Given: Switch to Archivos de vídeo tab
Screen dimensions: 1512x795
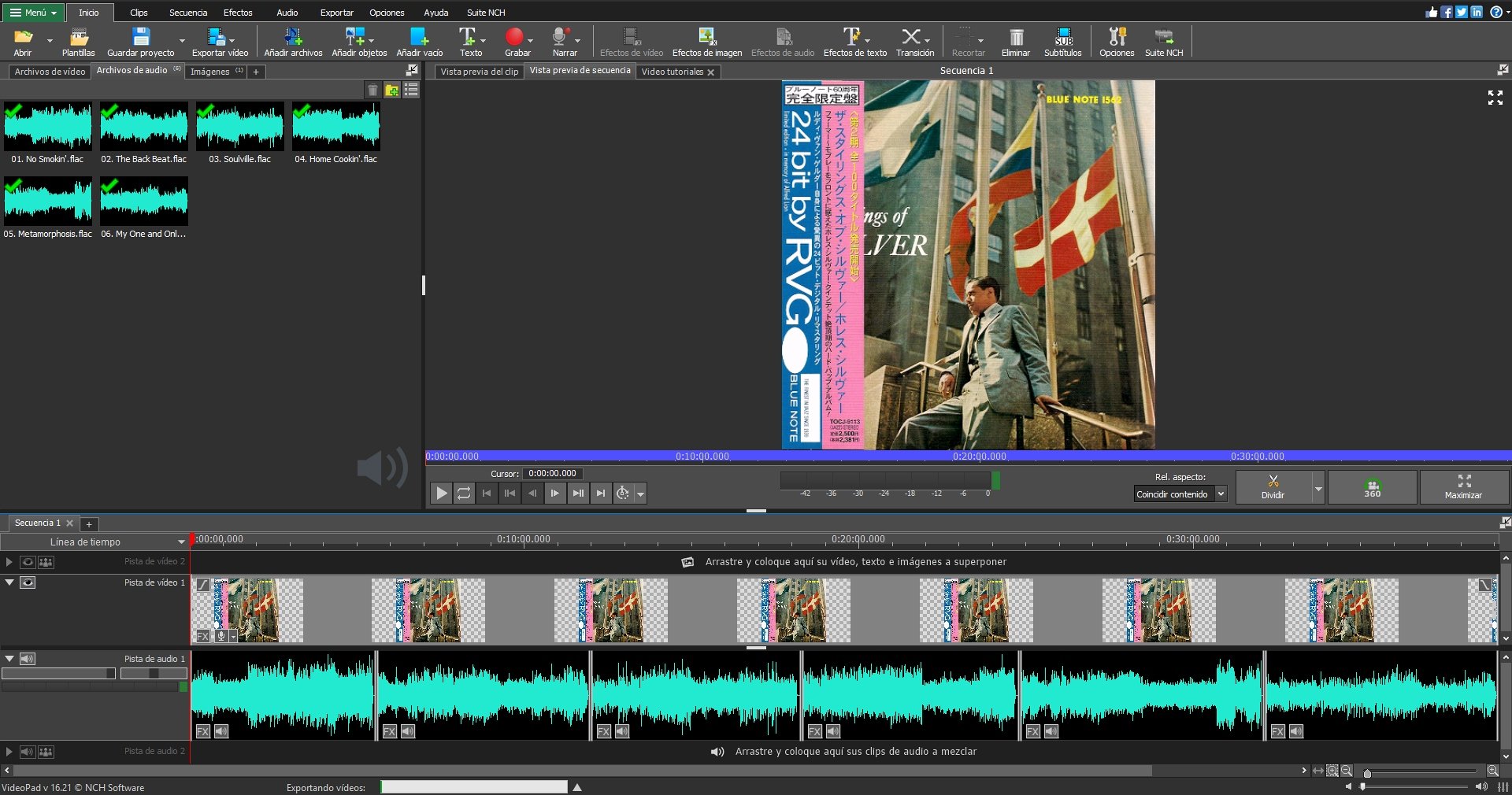Looking at the screenshot, I should (x=50, y=72).
